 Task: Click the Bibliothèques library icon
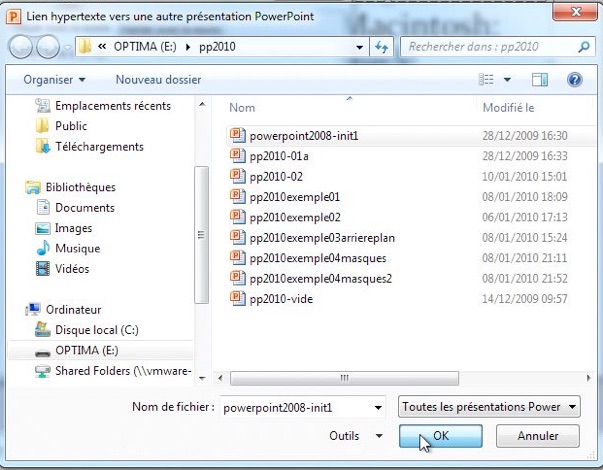(x=33, y=187)
